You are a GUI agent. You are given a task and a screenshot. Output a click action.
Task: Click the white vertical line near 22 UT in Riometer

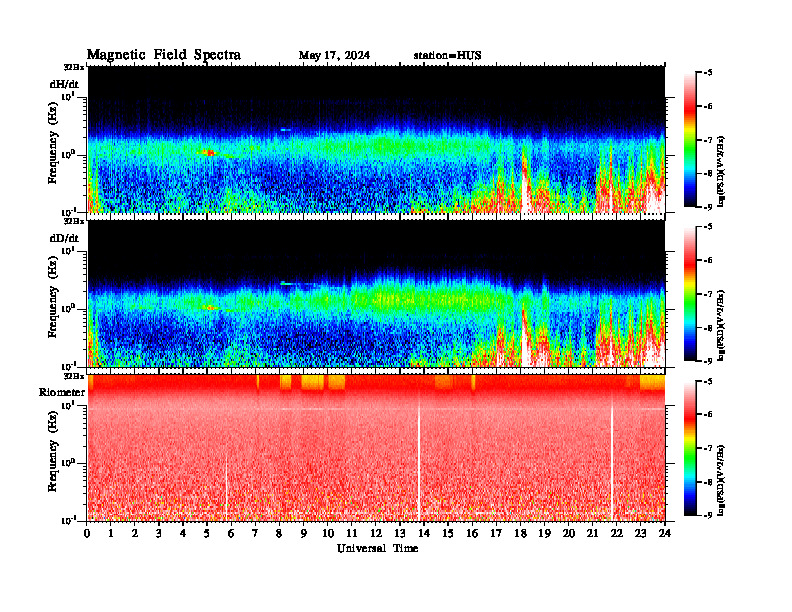[612, 457]
